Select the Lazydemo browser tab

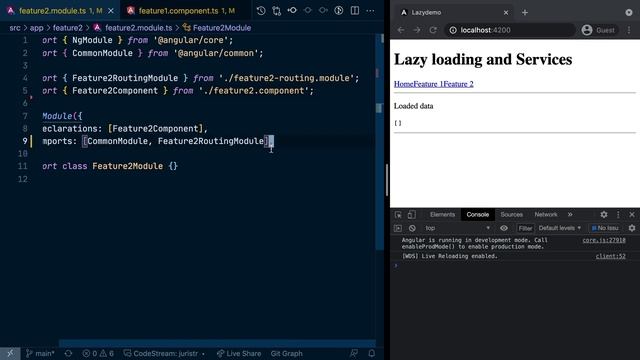[x=453, y=12]
